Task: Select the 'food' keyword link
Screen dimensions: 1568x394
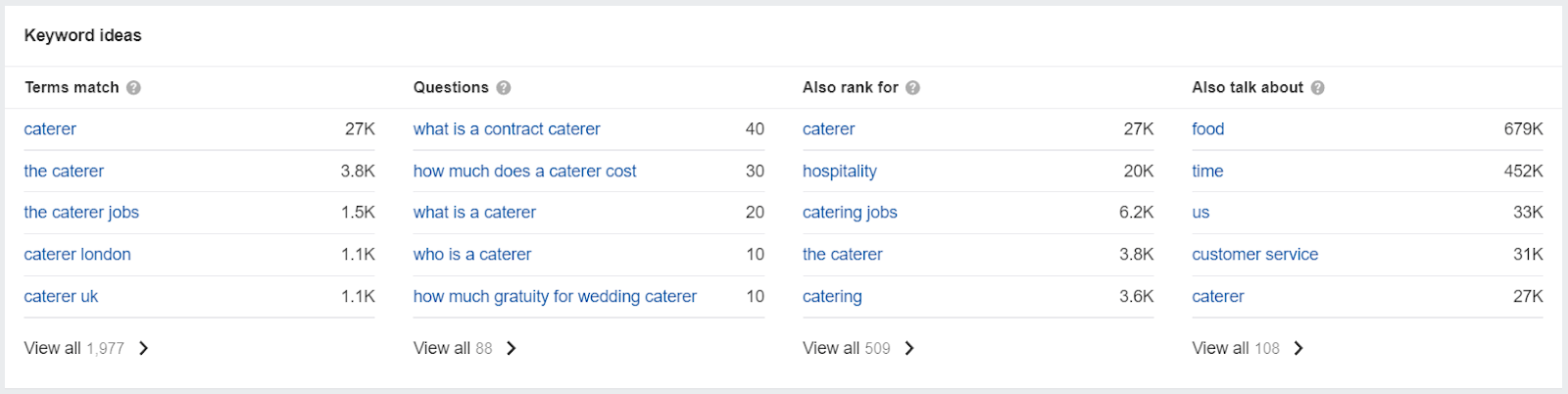Action: click(1208, 129)
